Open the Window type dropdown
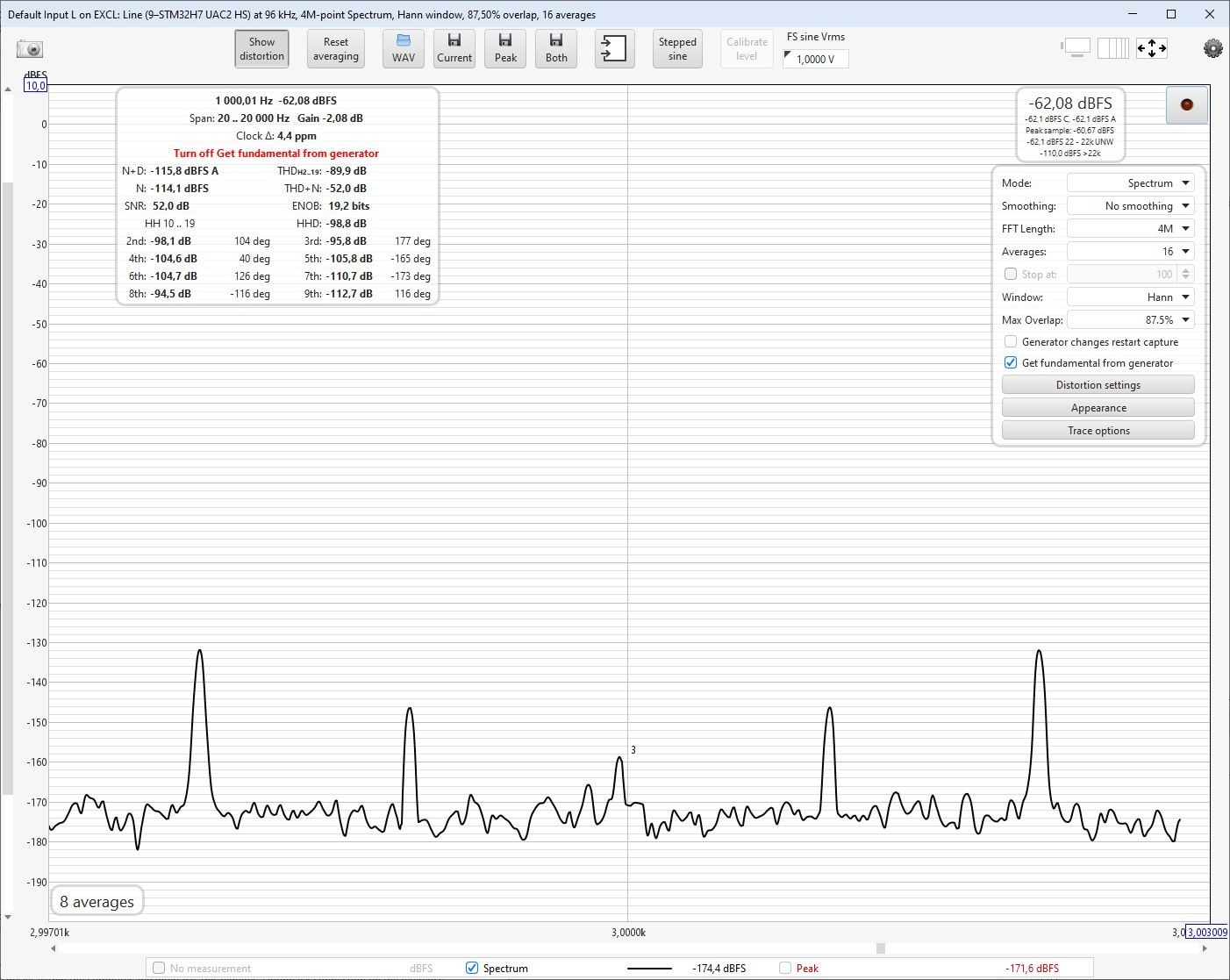 1131,297
